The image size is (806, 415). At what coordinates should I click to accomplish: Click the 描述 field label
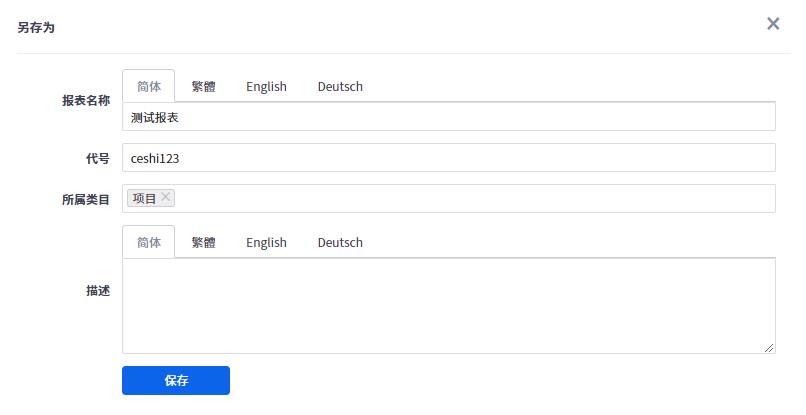(98, 291)
